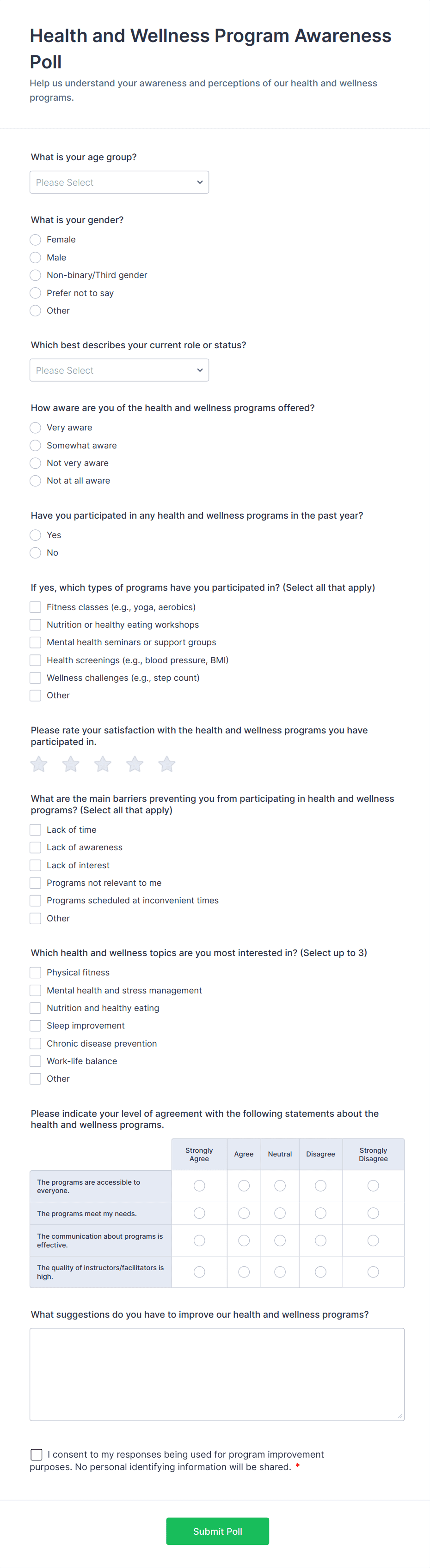This screenshot has width=430, height=1568.
Task: Click the age group dropdown chevron
Action: coord(200,182)
